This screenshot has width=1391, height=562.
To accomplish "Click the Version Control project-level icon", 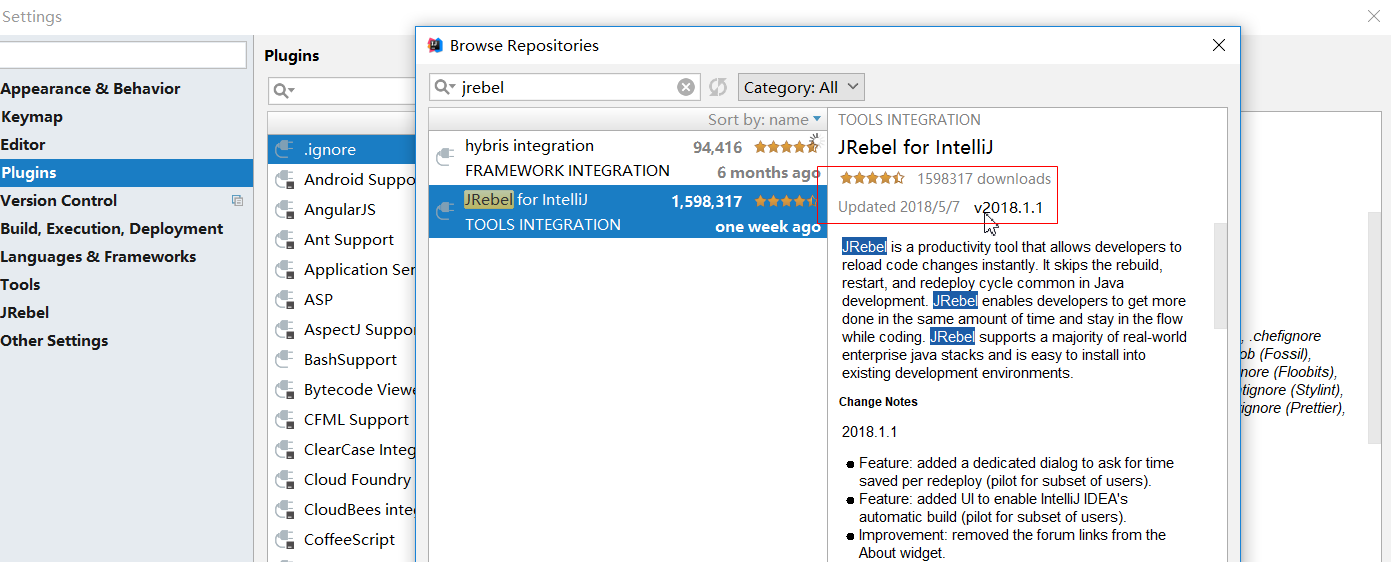I will pos(237,201).
